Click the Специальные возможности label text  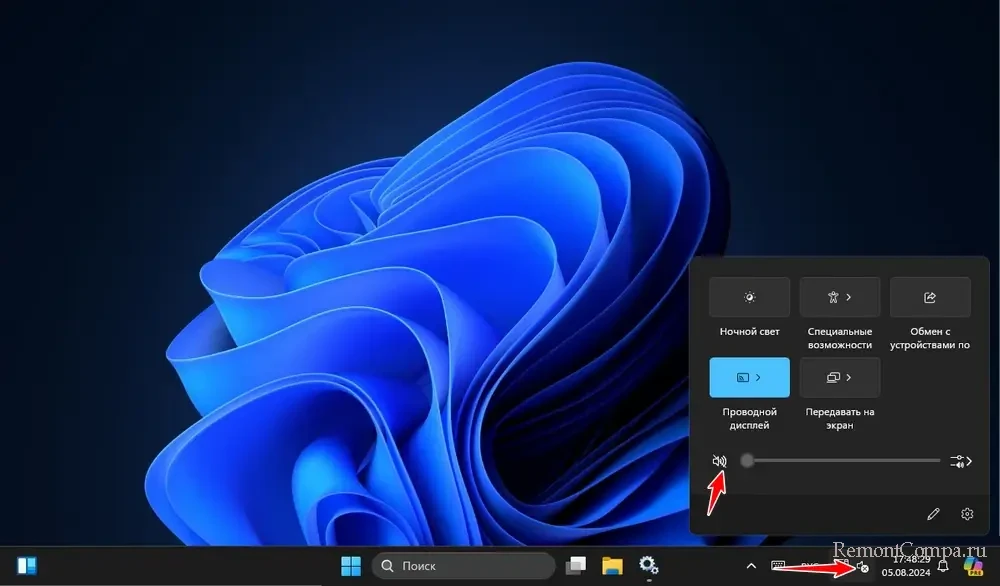(x=840, y=338)
